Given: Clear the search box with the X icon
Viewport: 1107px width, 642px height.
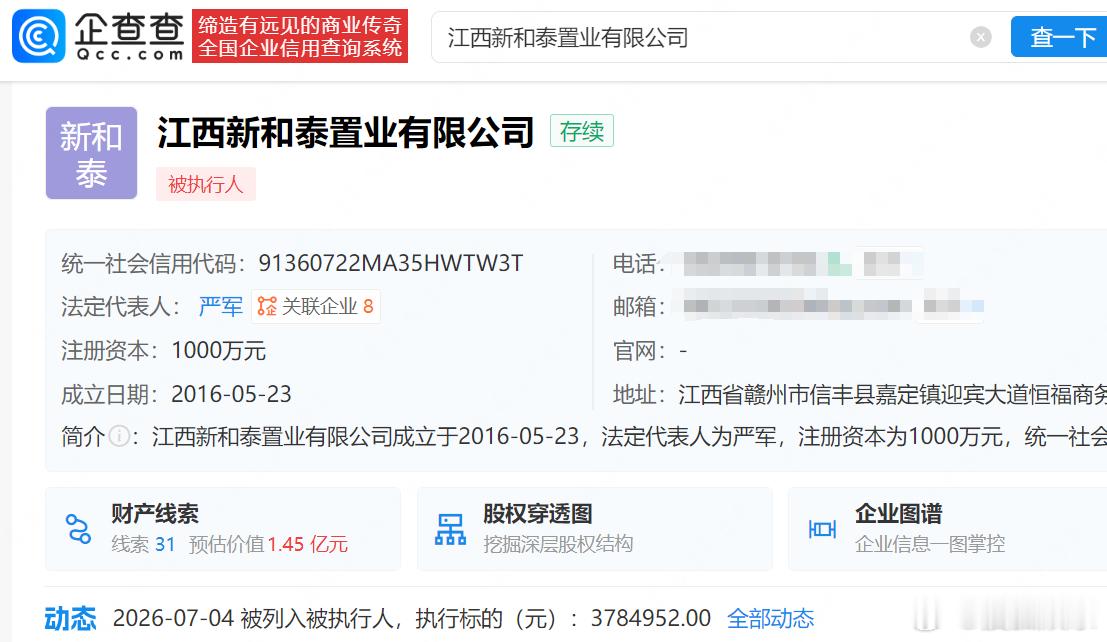Looking at the screenshot, I should [x=981, y=37].
